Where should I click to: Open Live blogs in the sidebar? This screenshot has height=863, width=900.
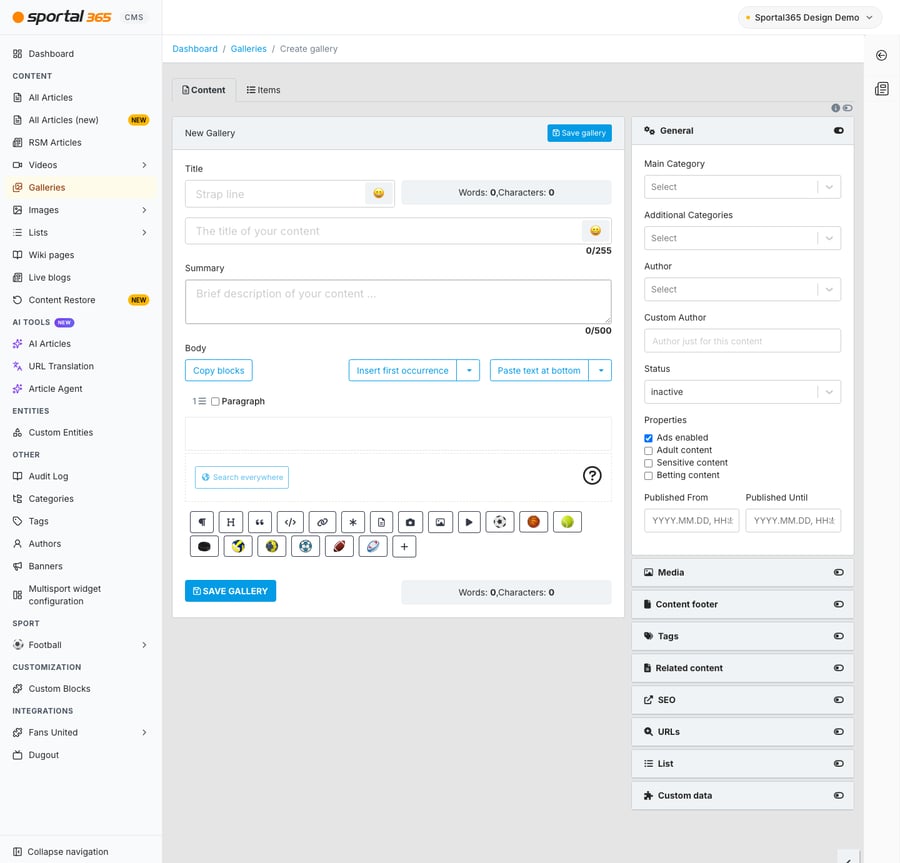pyautogui.click(x=49, y=277)
